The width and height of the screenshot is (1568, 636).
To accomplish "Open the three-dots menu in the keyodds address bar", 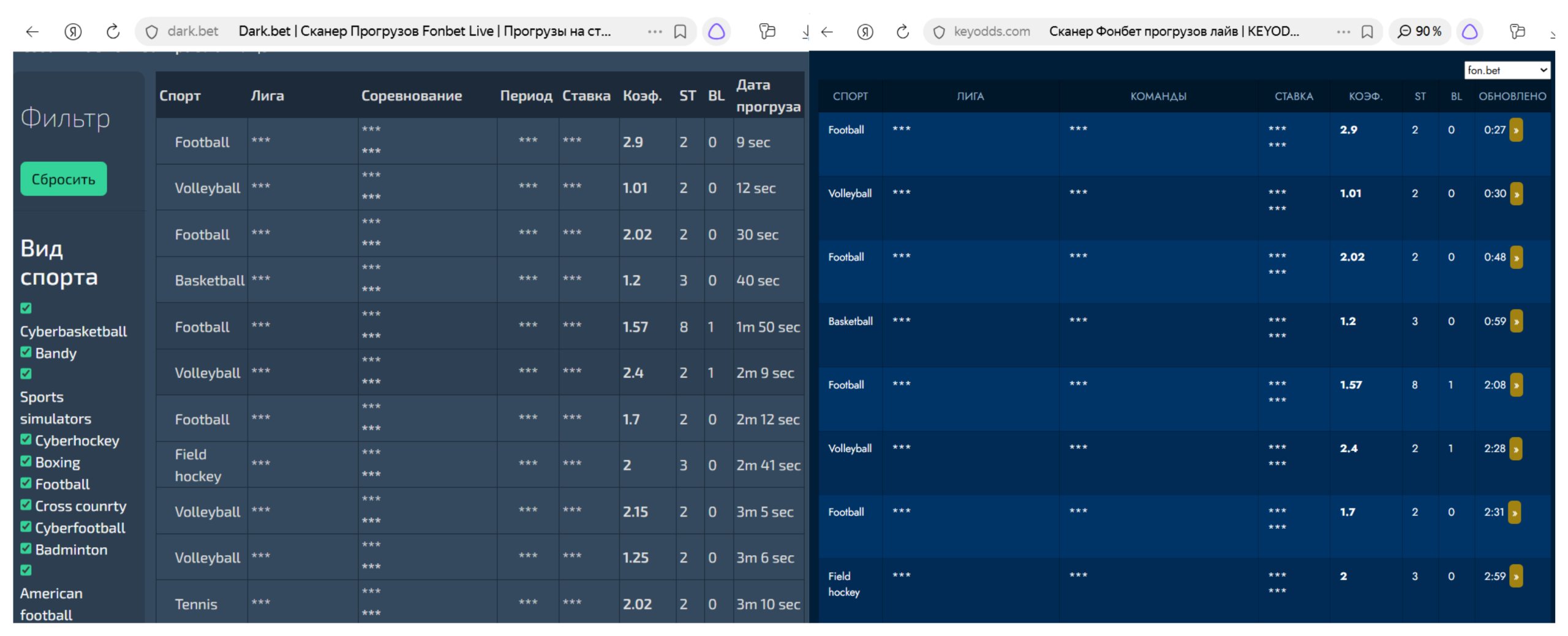I will click(1343, 31).
